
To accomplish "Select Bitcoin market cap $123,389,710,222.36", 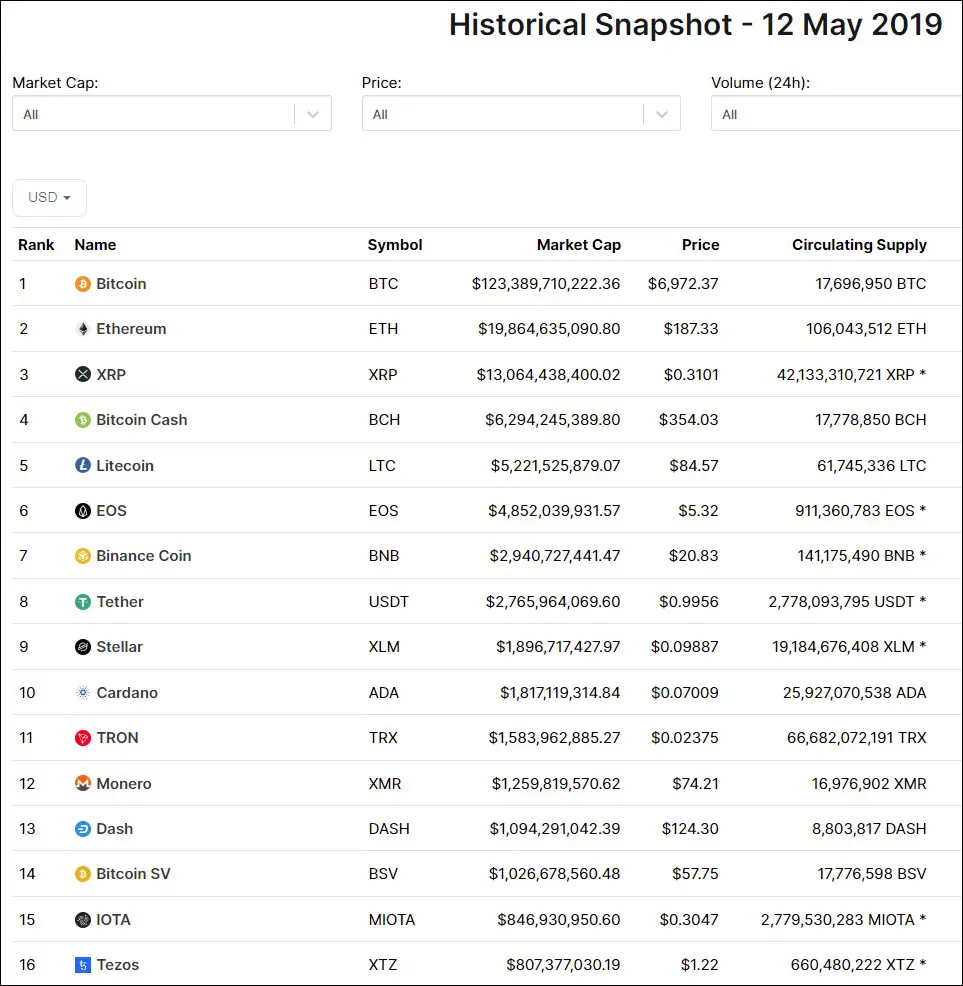I will click(x=546, y=284).
